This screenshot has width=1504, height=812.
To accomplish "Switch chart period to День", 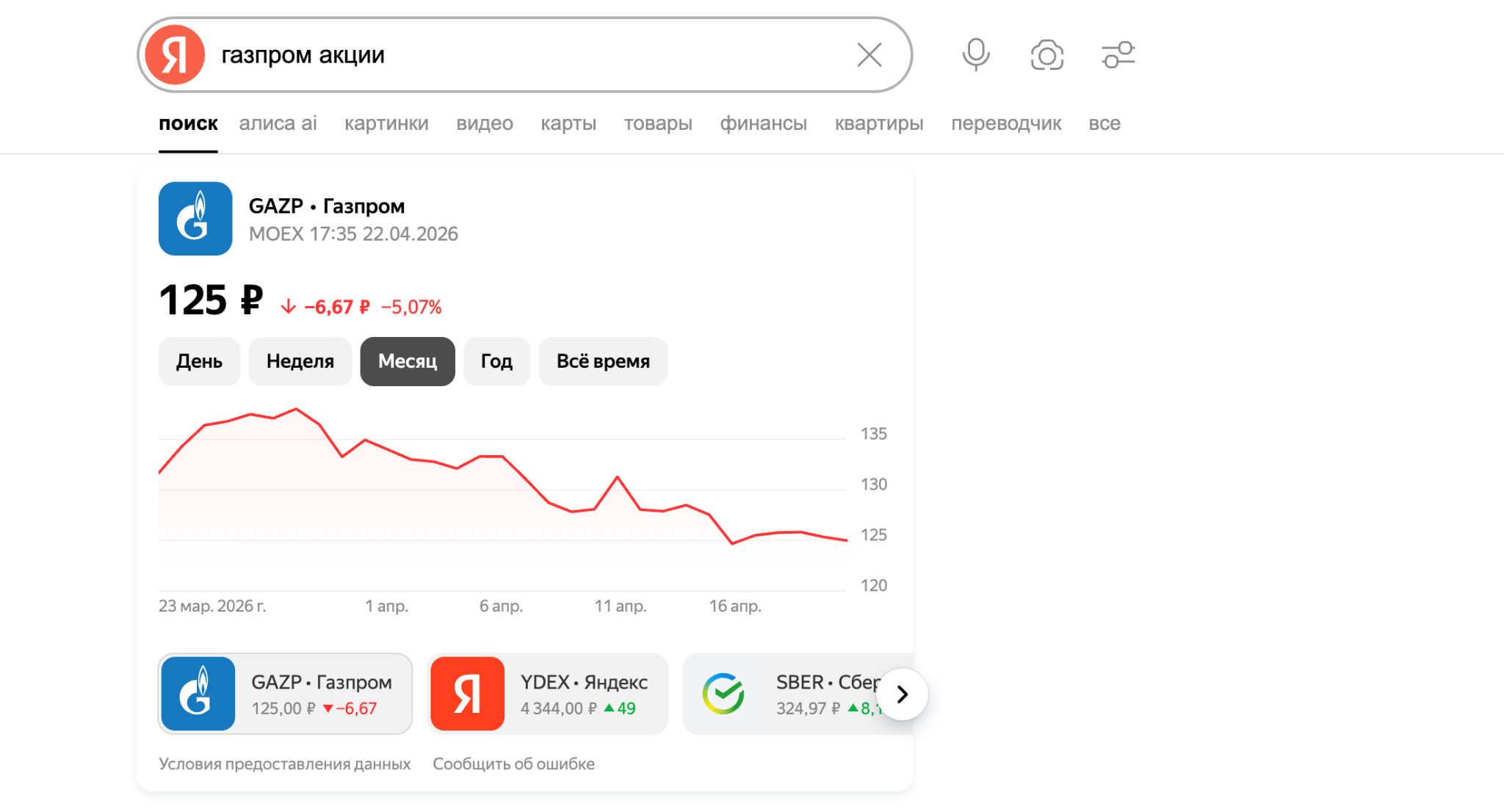I will click(199, 361).
